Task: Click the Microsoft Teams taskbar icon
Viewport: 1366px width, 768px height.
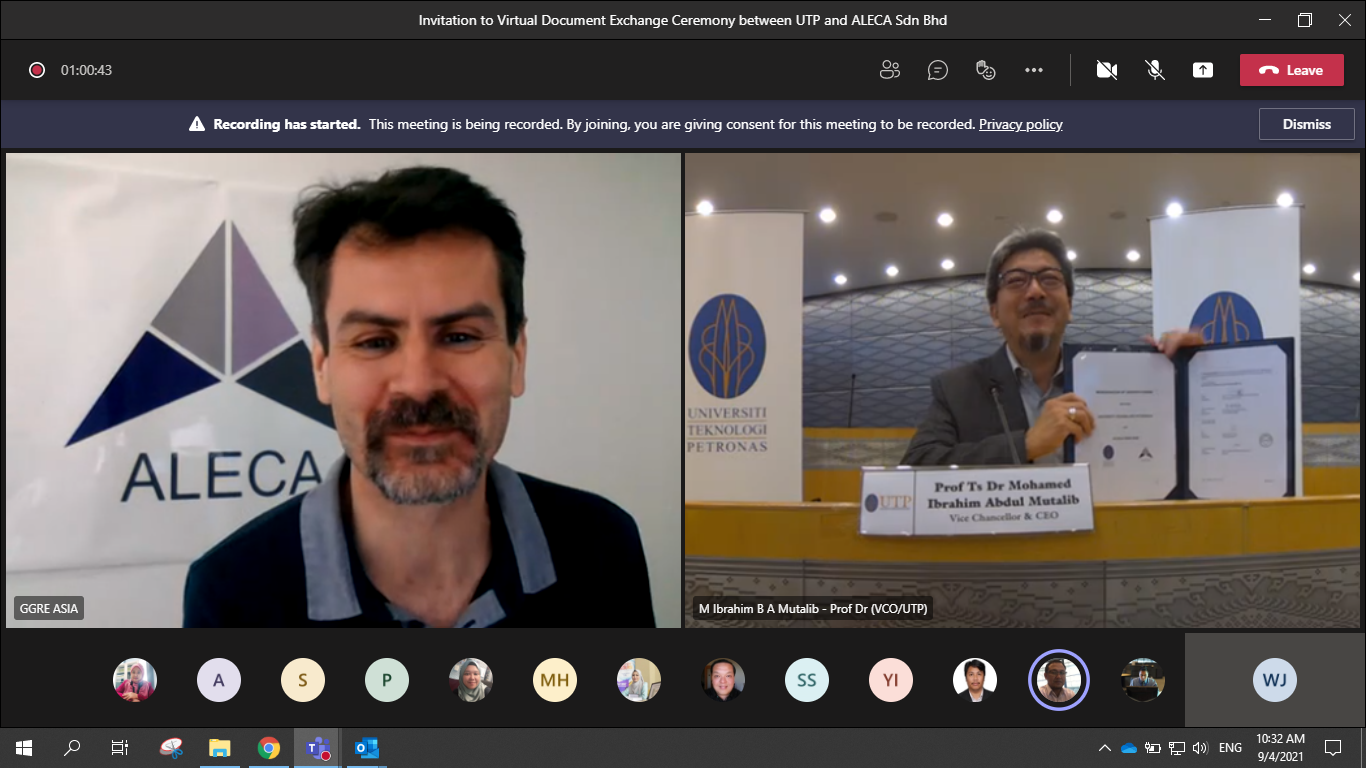Action: click(318, 748)
